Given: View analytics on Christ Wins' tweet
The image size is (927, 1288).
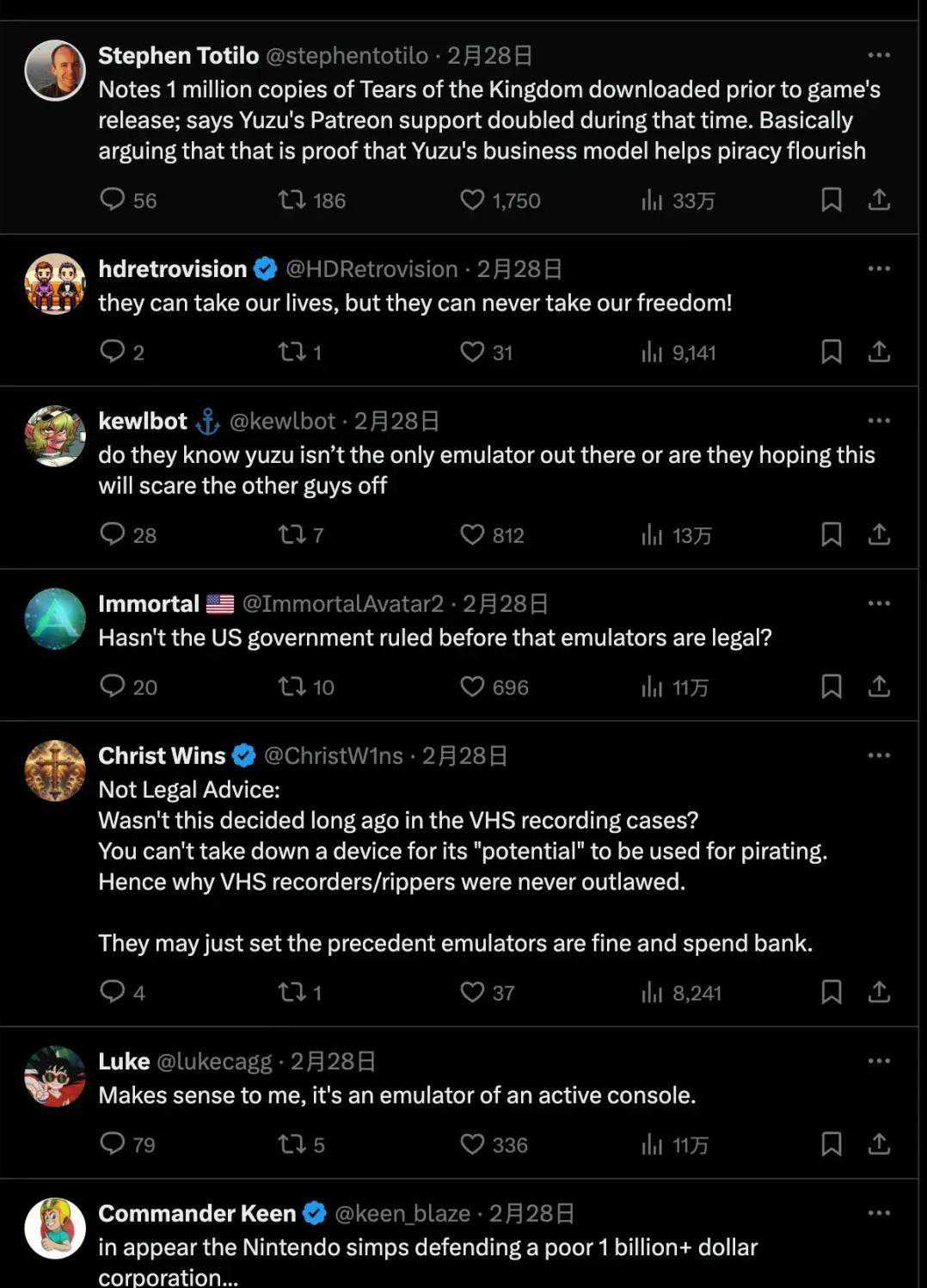Looking at the screenshot, I should pyautogui.click(x=652, y=992).
